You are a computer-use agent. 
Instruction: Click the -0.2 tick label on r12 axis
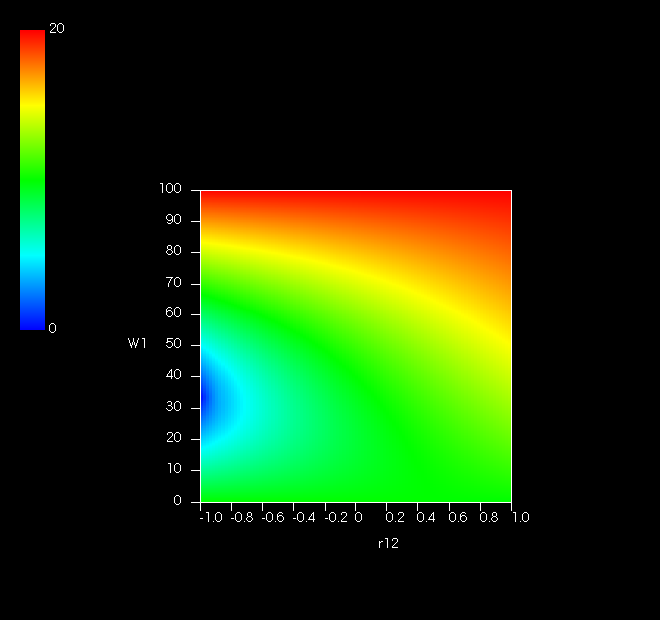pos(336,517)
